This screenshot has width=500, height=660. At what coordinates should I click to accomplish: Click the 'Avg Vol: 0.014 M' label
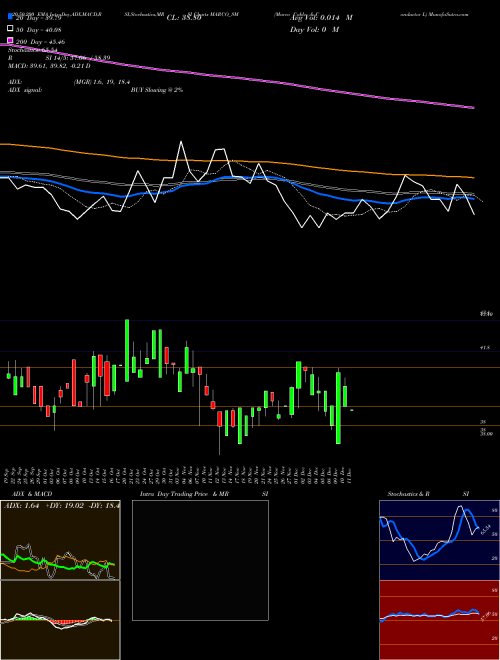321,18
